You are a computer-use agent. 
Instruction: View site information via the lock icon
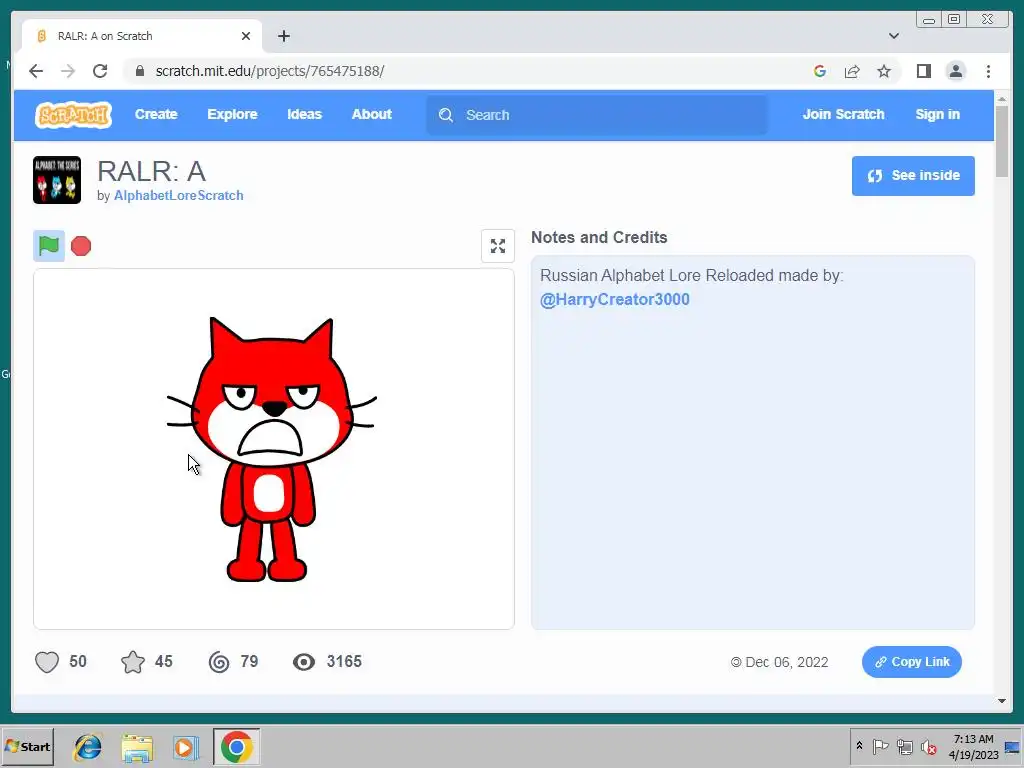click(x=139, y=71)
